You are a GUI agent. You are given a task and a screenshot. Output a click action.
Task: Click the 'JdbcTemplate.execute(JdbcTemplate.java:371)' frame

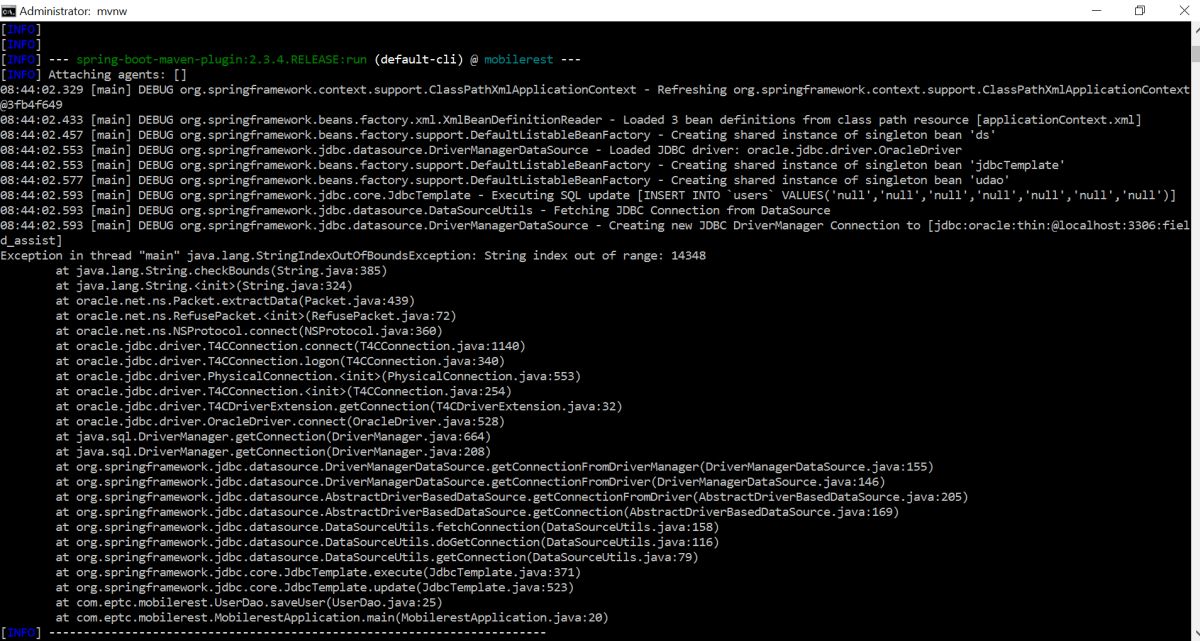click(318, 571)
